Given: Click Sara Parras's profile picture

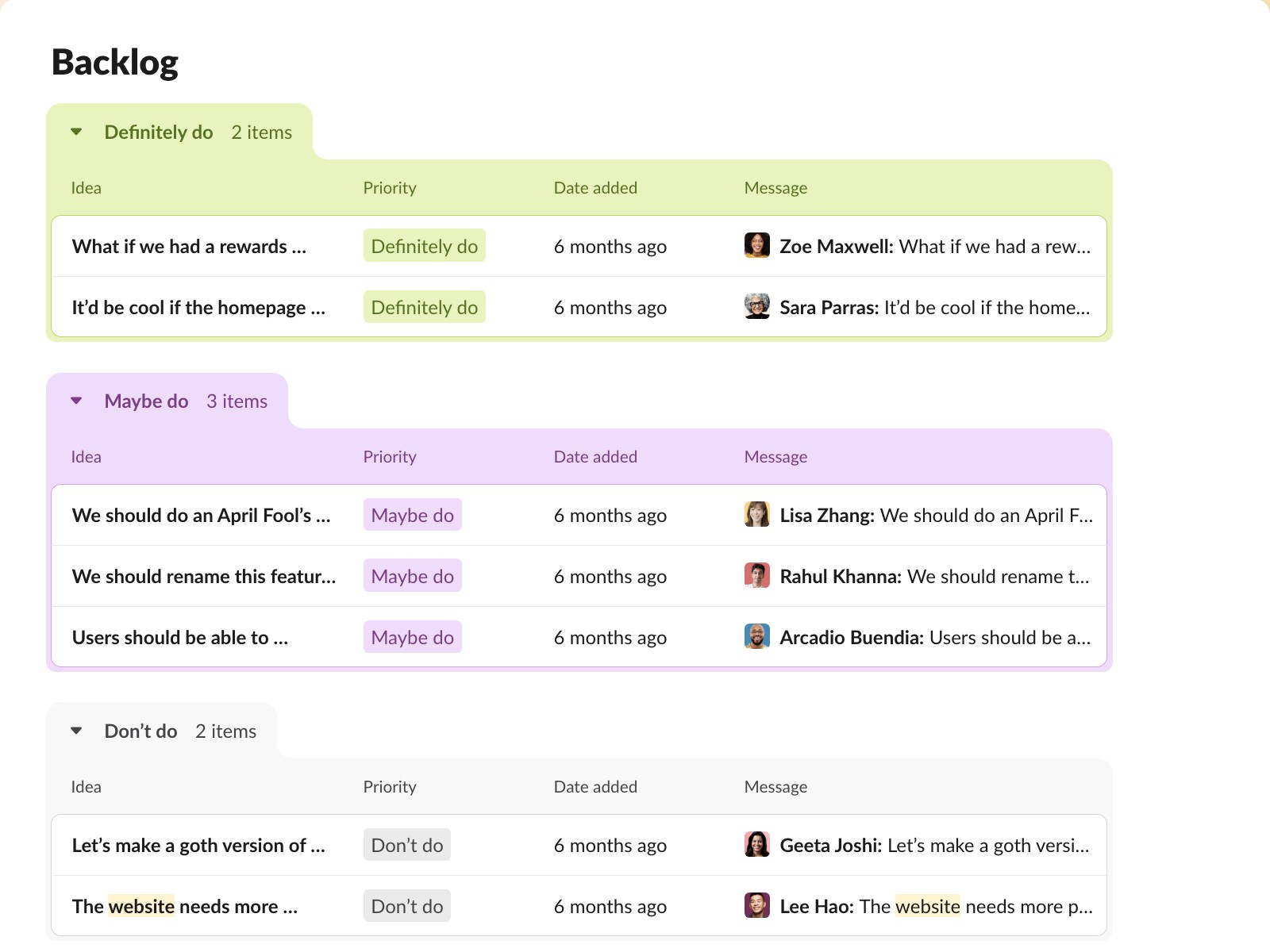Looking at the screenshot, I should 756,307.
